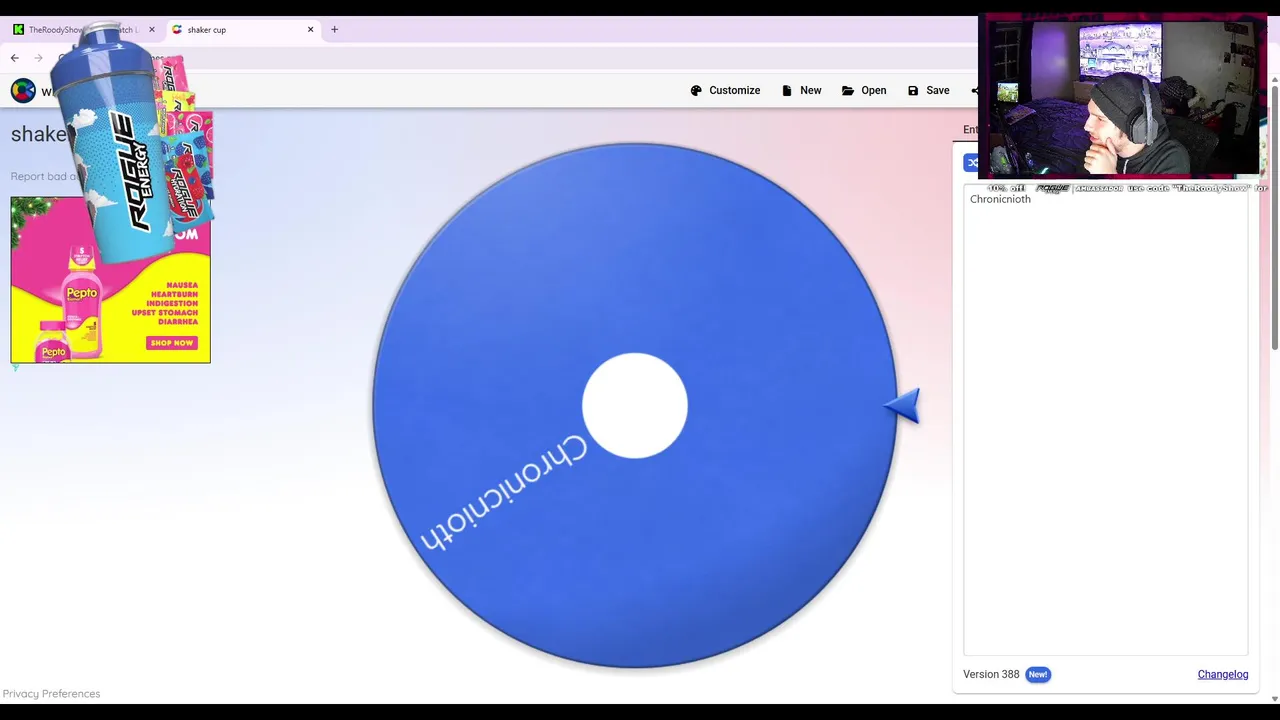
Task: Open the Pepto advertisement image
Action: coord(110,280)
